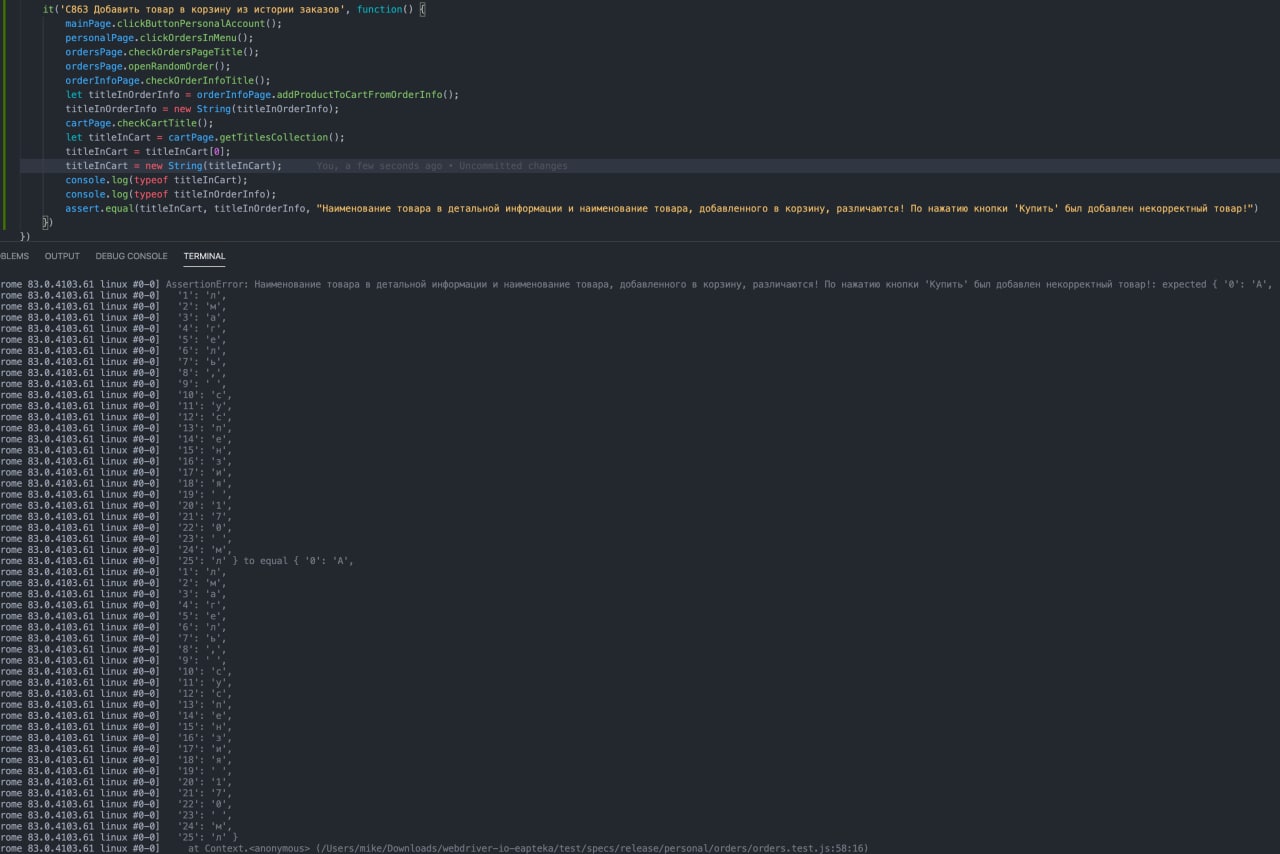Open the orders.test.js:58:16 path in terminal
Image resolution: width=1280 pixels, height=854 pixels.
[592, 848]
